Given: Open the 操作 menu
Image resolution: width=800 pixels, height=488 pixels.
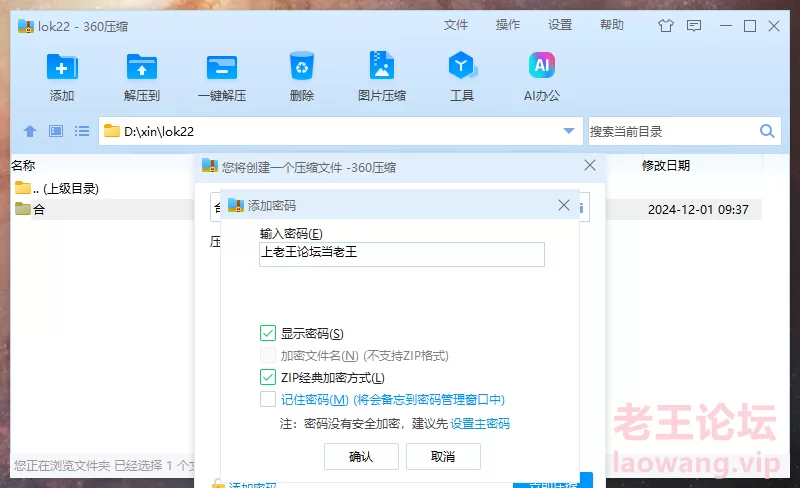Looking at the screenshot, I should pyautogui.click(x=508, y=25).
